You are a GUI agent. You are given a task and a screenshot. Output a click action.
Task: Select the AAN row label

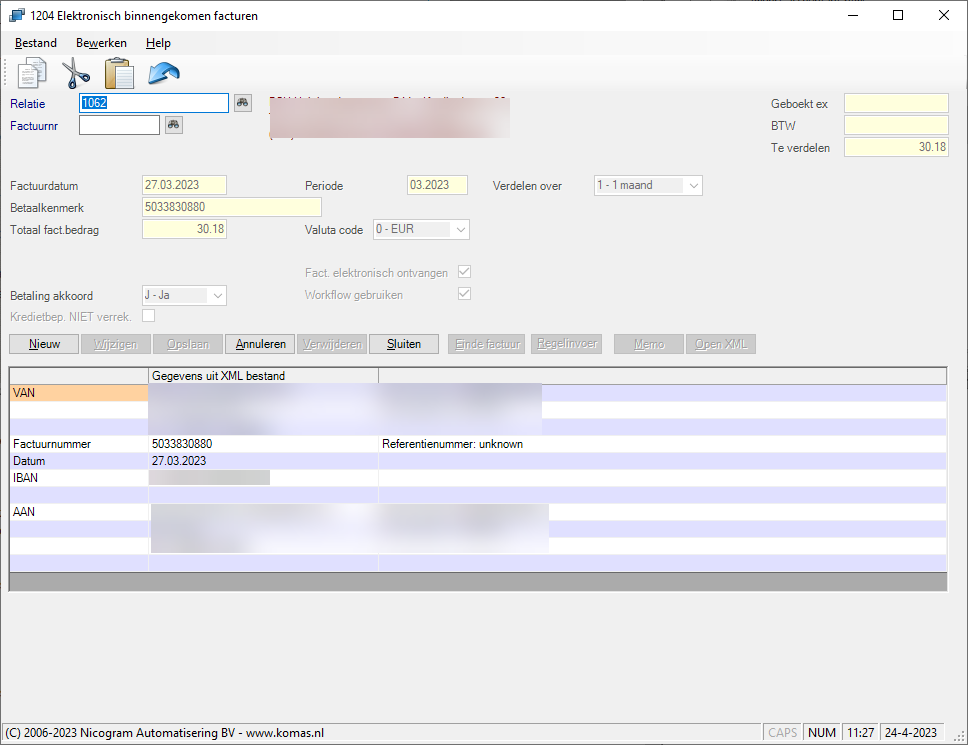coord(79,512)
